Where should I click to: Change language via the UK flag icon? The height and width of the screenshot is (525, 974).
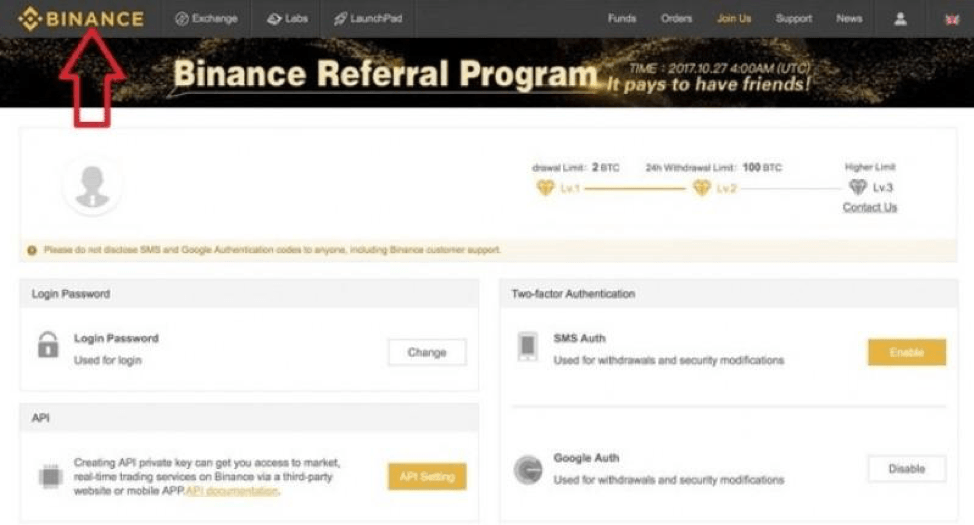click(x=952, y=19)
